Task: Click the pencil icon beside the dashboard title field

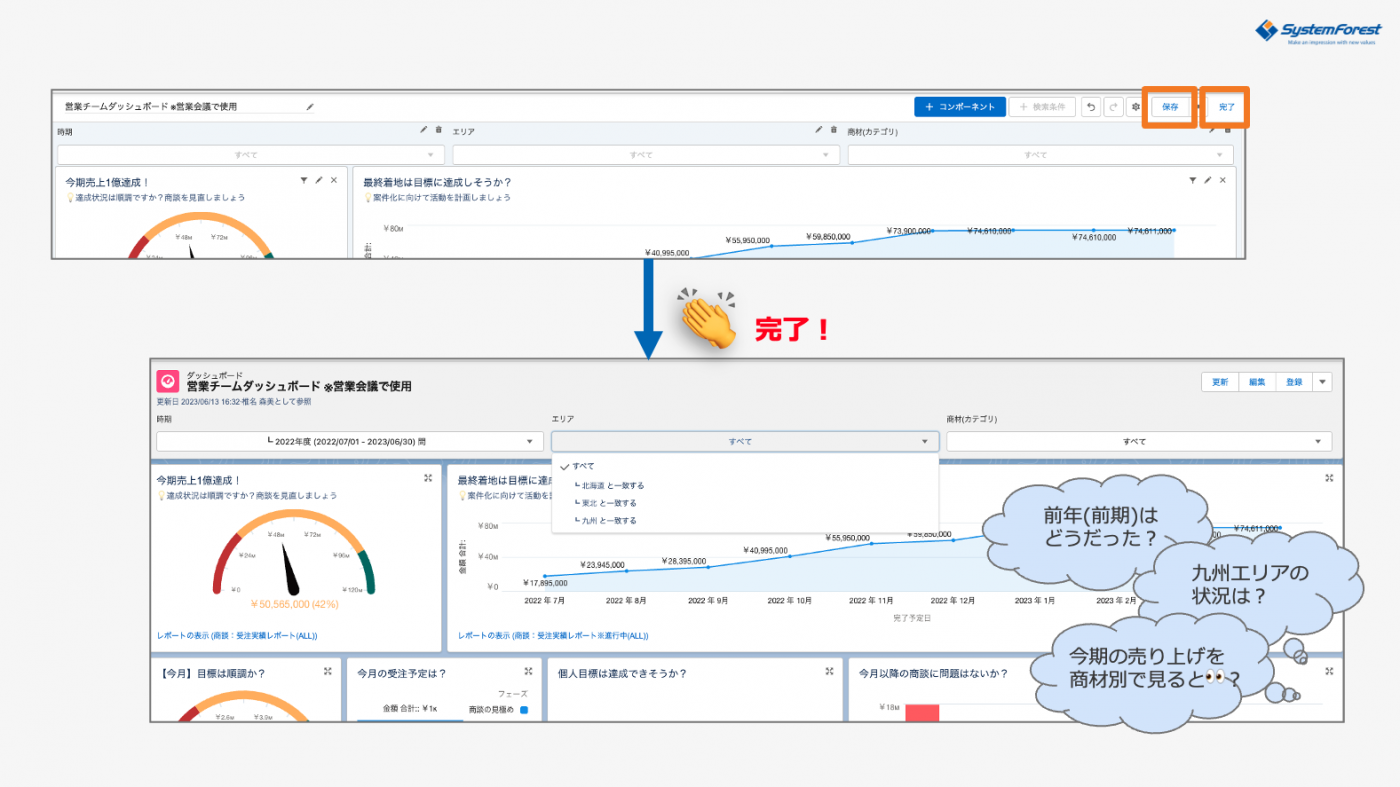Action: pos(310,106)
